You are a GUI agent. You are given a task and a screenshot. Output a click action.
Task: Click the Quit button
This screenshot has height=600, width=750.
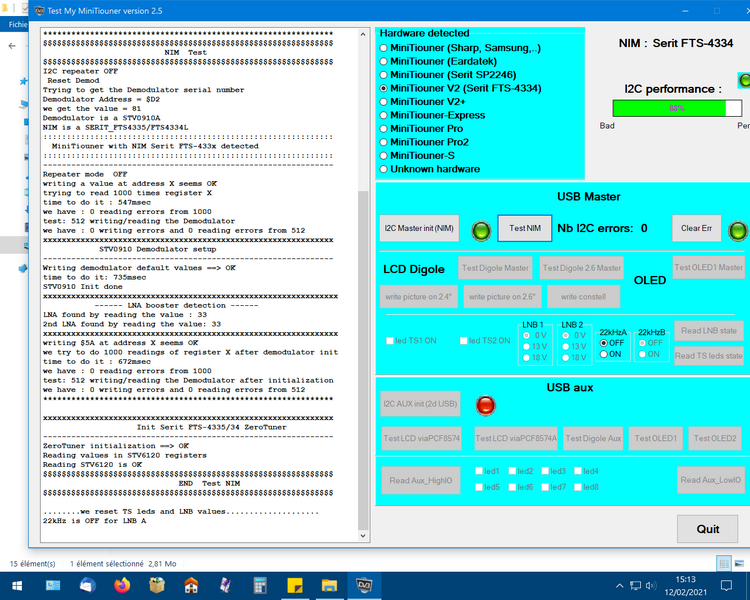tap(707, 529)
